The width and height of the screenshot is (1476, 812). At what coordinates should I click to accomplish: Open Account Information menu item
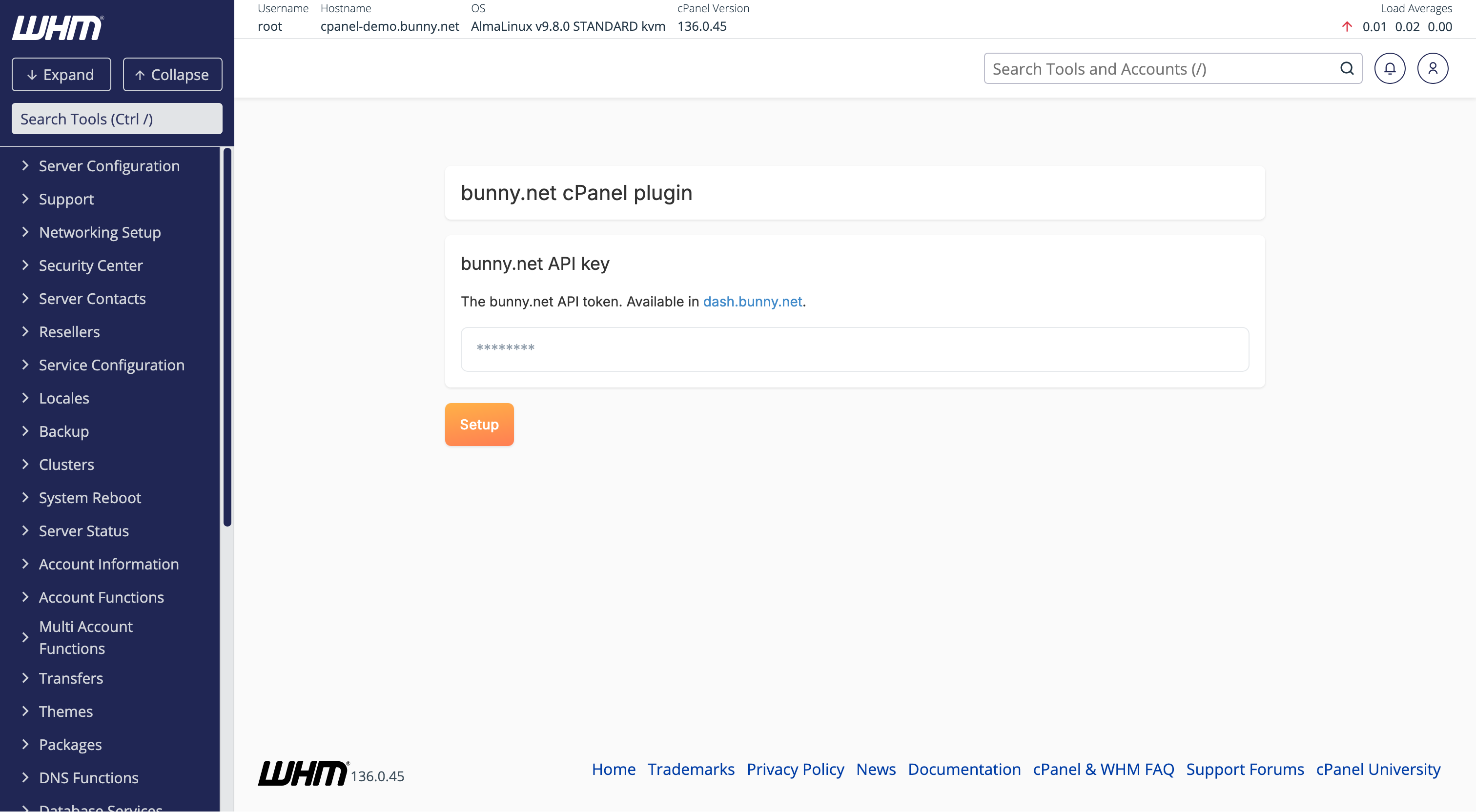pos(109,564)
